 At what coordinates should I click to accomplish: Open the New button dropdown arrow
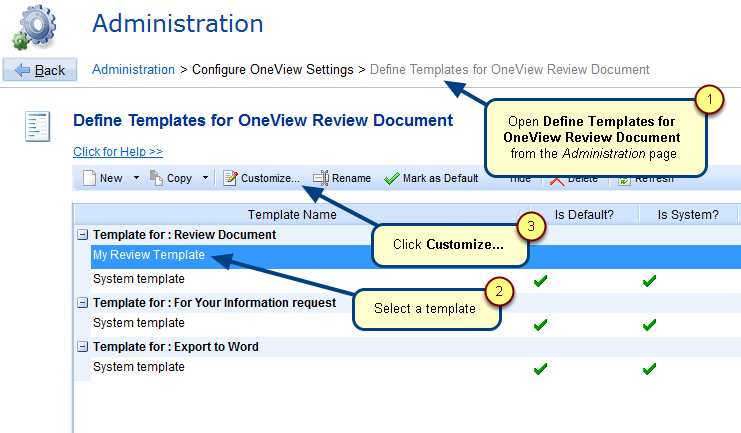[136, 178]
